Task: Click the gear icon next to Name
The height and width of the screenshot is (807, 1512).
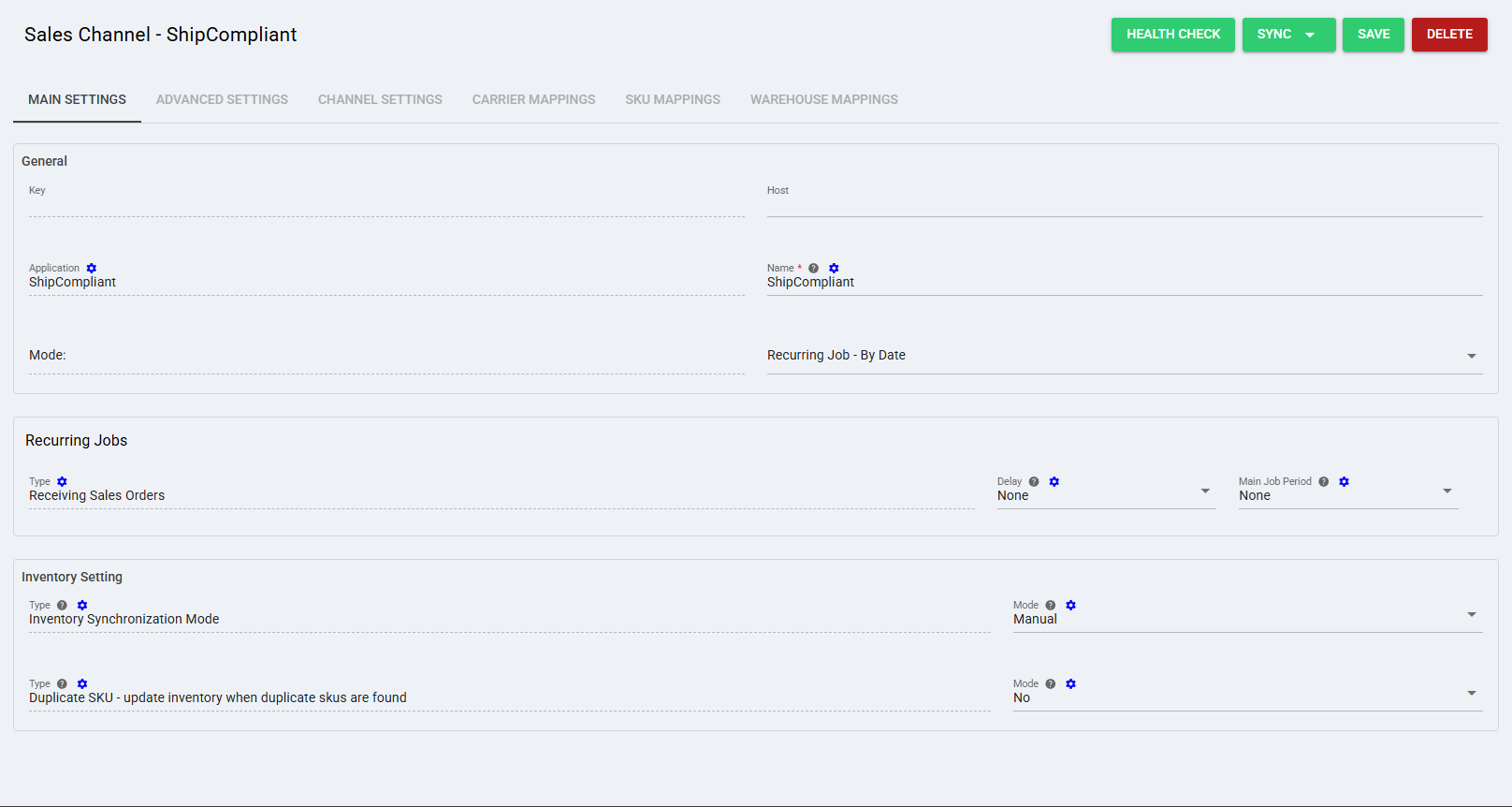Action: 835,269
